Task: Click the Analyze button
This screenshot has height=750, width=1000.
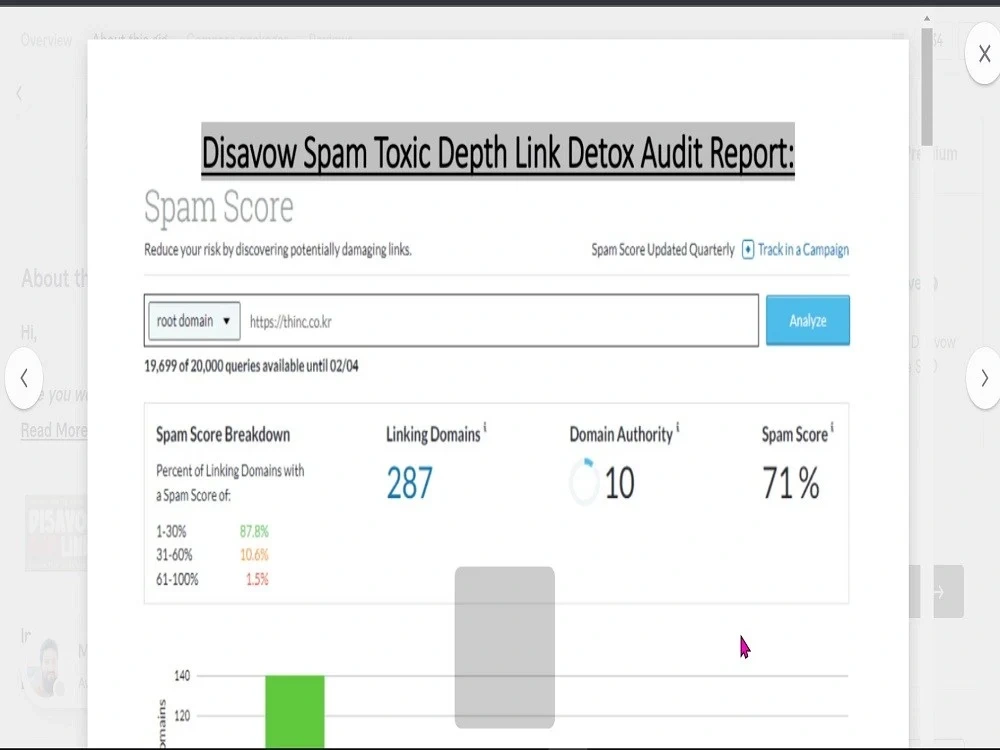Action: point(807,320)
